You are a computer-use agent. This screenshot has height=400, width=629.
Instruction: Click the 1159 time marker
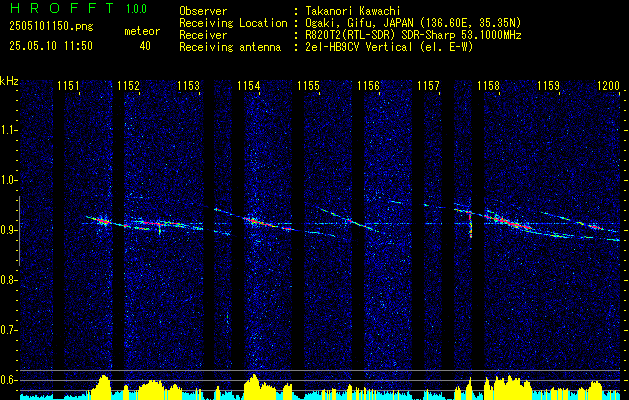coord(548,86)
